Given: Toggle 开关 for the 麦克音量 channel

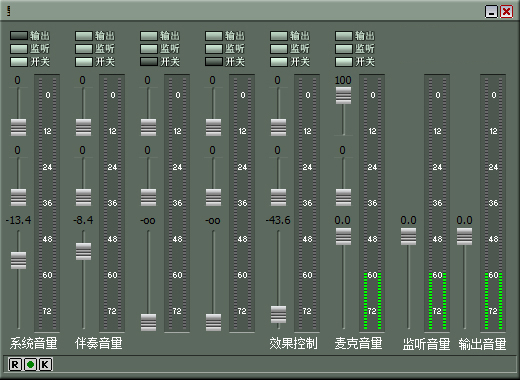Looking at the screenshot, I should pyautogui.click(x=344, y=62).
